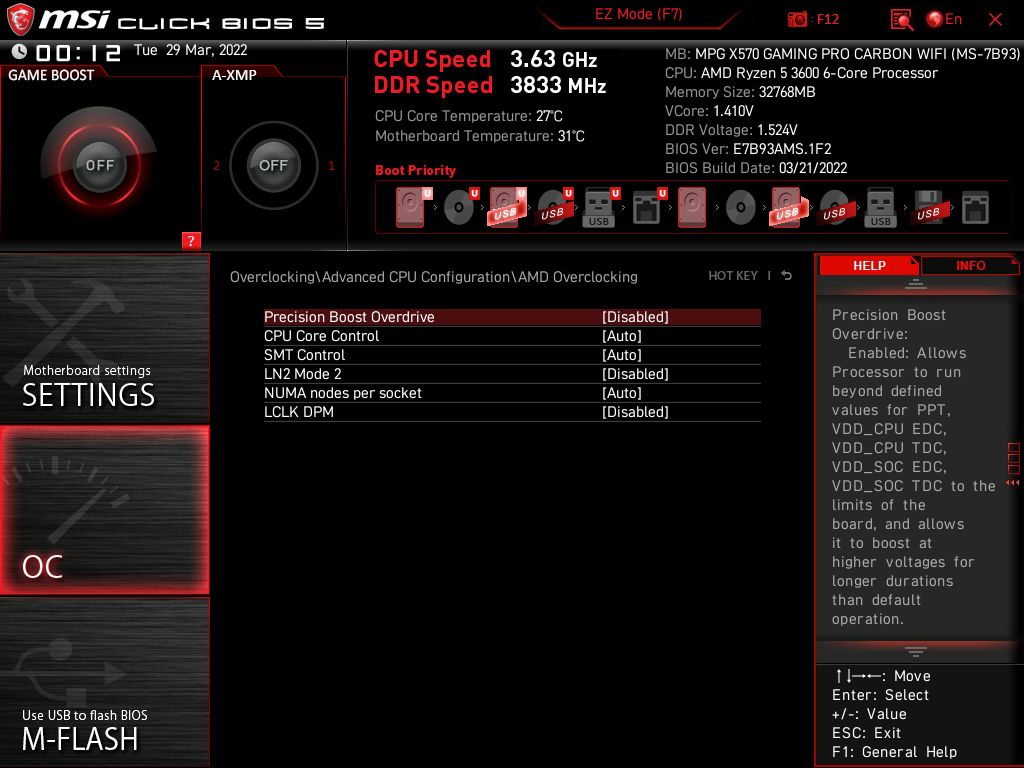The image size is (1024, 768).
Task: Click the 00:12 system time display
Action: [78, 52]
